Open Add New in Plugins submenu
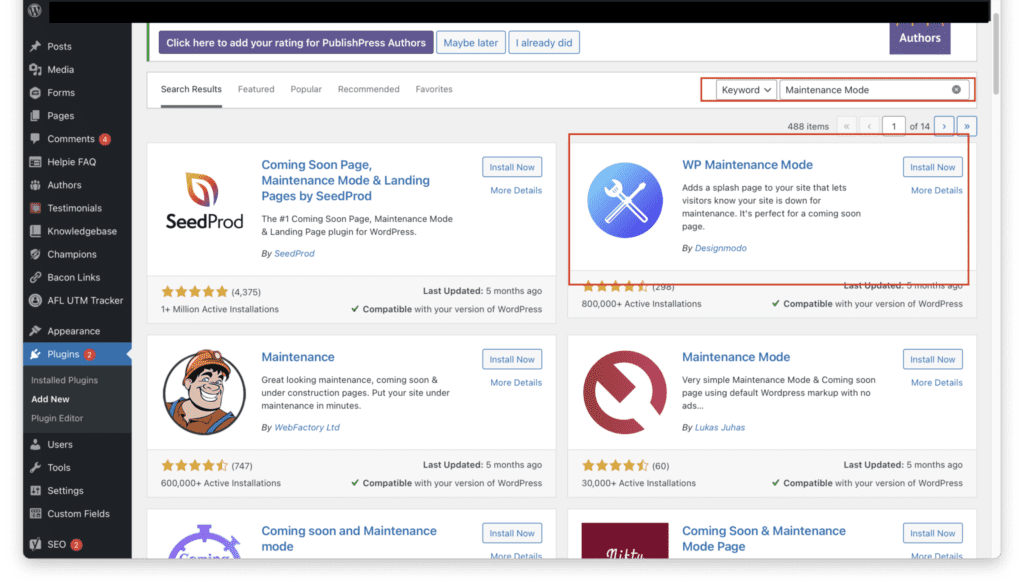Screen dimensions: 1024x586 (50, 399)
